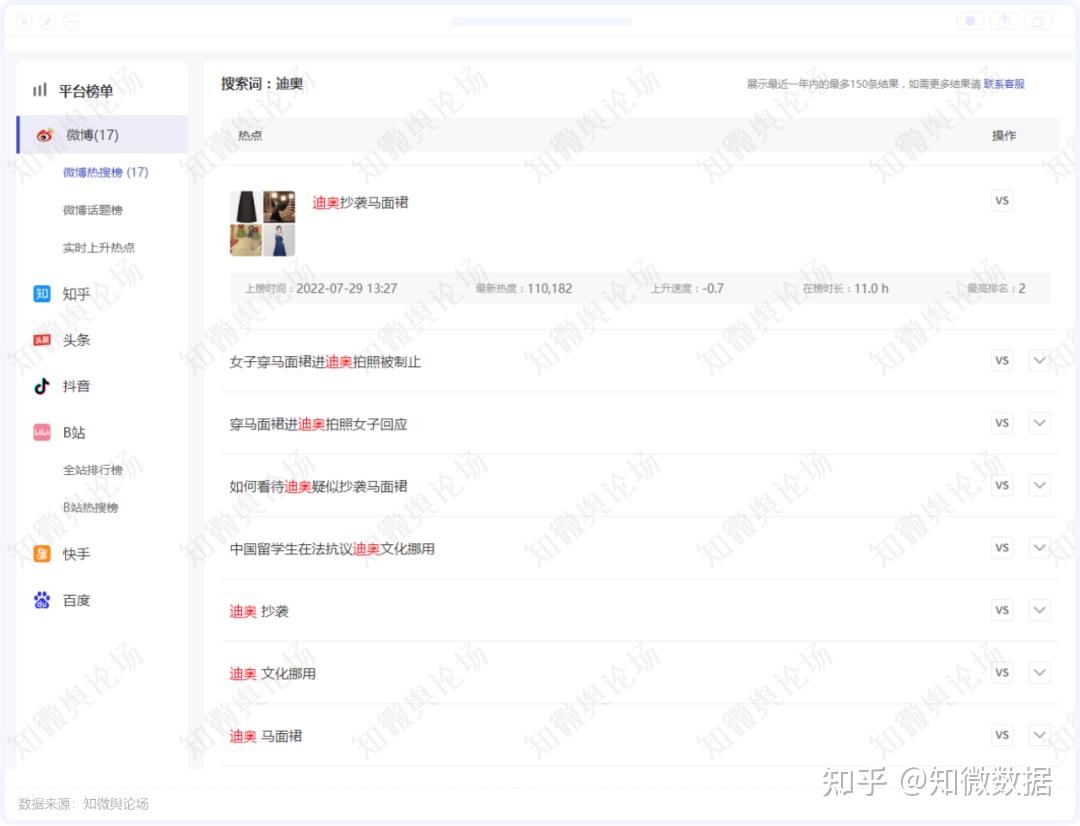Click the black skirt thumbnail image
The image size is (1080, 826).
[246, 207]
